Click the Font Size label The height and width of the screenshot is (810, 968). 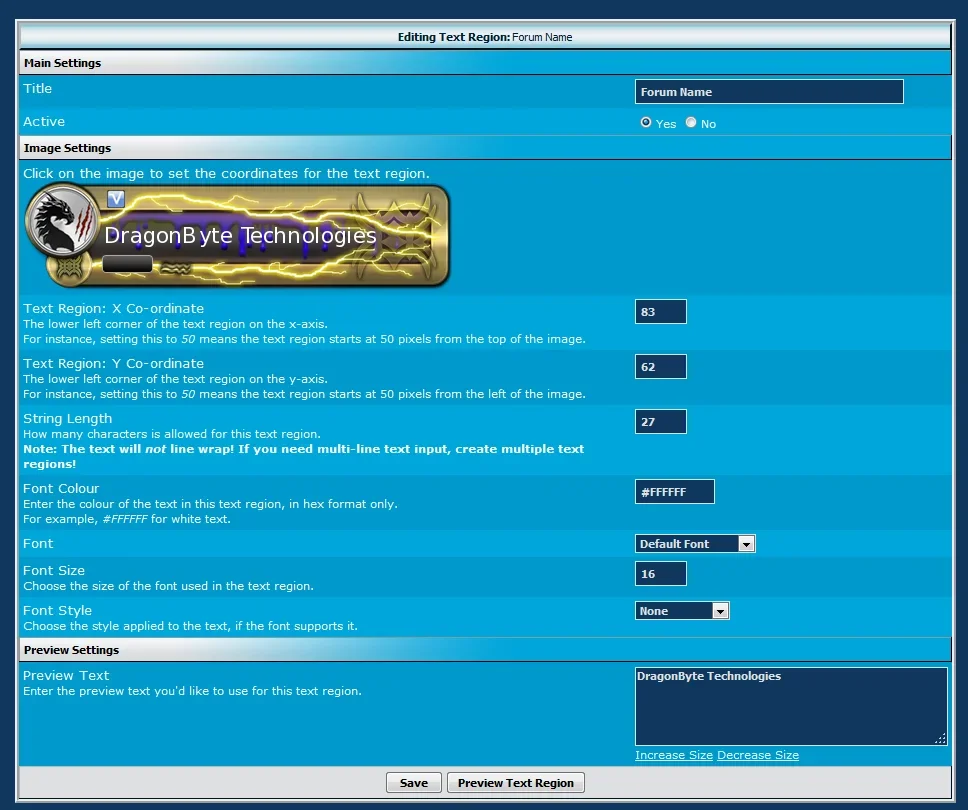(x=54, y=570)
